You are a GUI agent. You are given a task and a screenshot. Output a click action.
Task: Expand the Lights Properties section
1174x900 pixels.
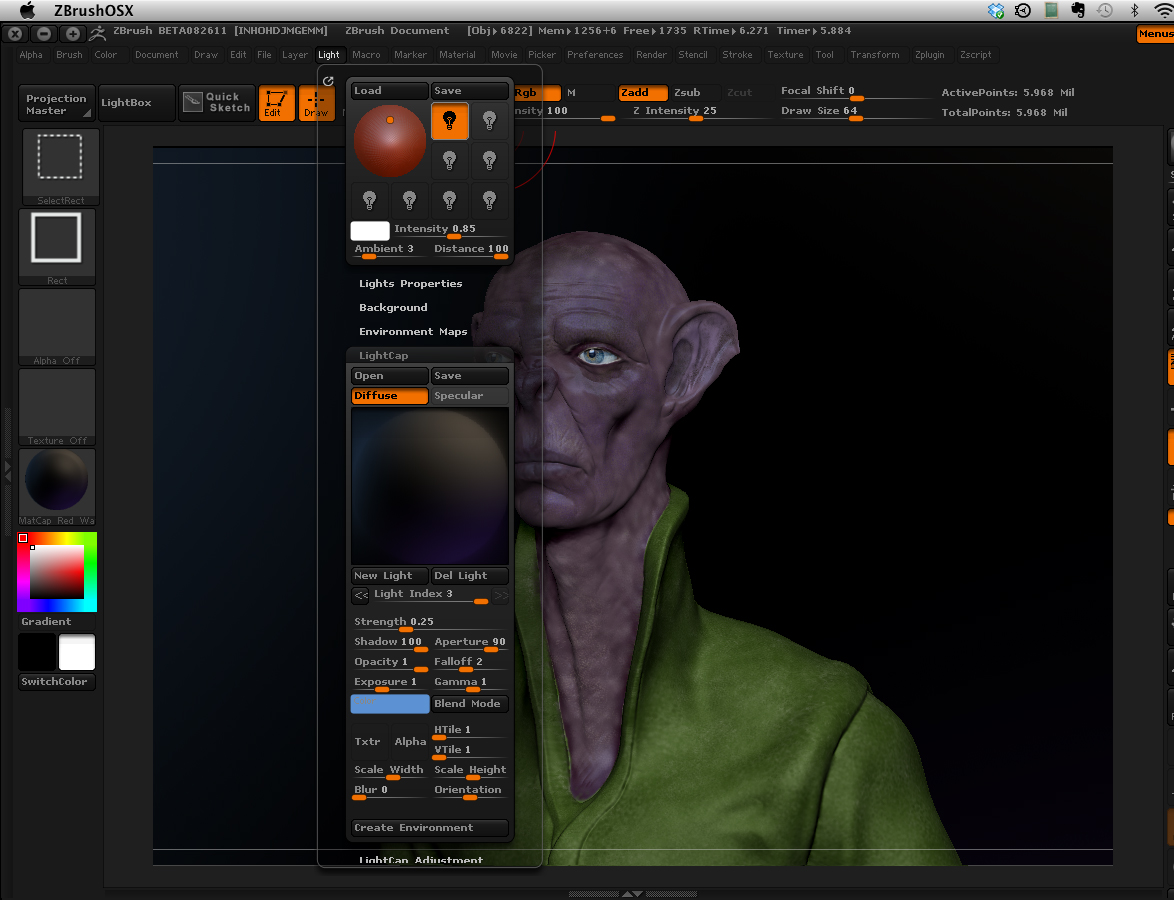click(410, 283)
